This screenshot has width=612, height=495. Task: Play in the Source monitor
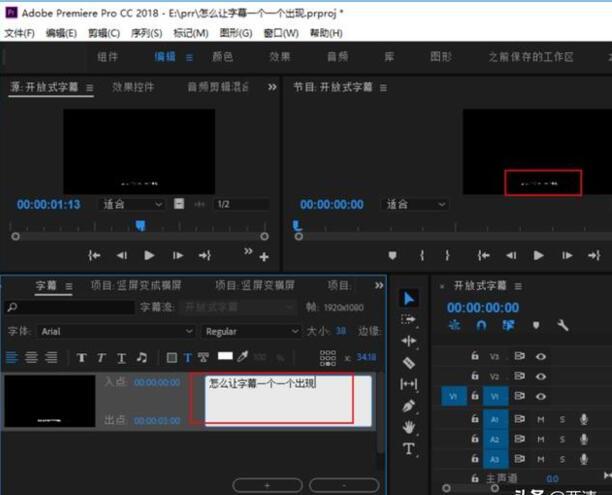point(149,255)
